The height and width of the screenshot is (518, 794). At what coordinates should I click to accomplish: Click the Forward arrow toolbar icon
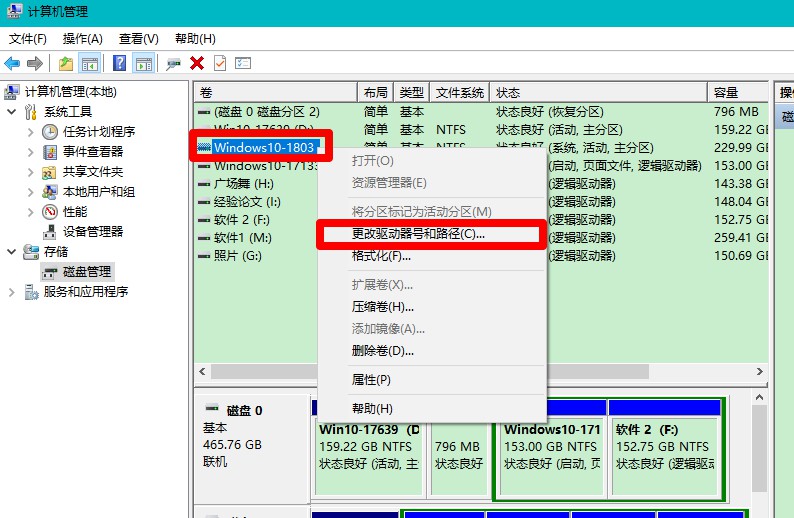35,63
